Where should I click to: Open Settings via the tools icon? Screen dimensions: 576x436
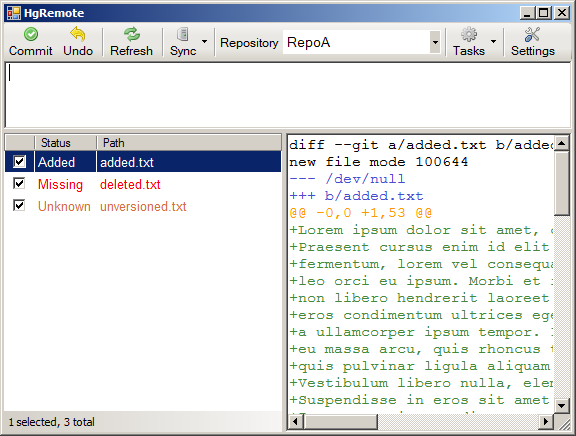tap(532, 34)
